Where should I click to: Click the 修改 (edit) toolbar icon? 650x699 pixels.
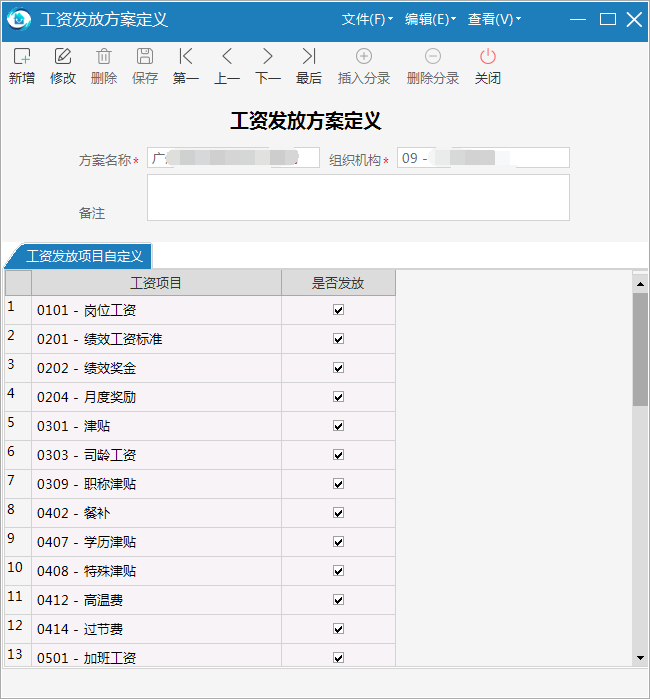[63, 57]
